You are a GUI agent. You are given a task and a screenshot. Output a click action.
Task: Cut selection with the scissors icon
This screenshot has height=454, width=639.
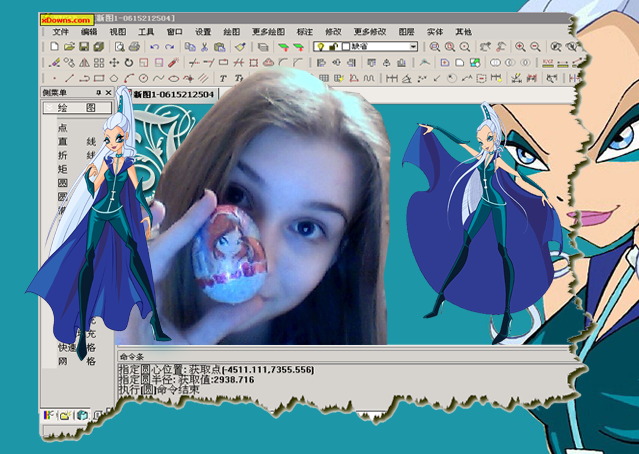click(205, 47)
